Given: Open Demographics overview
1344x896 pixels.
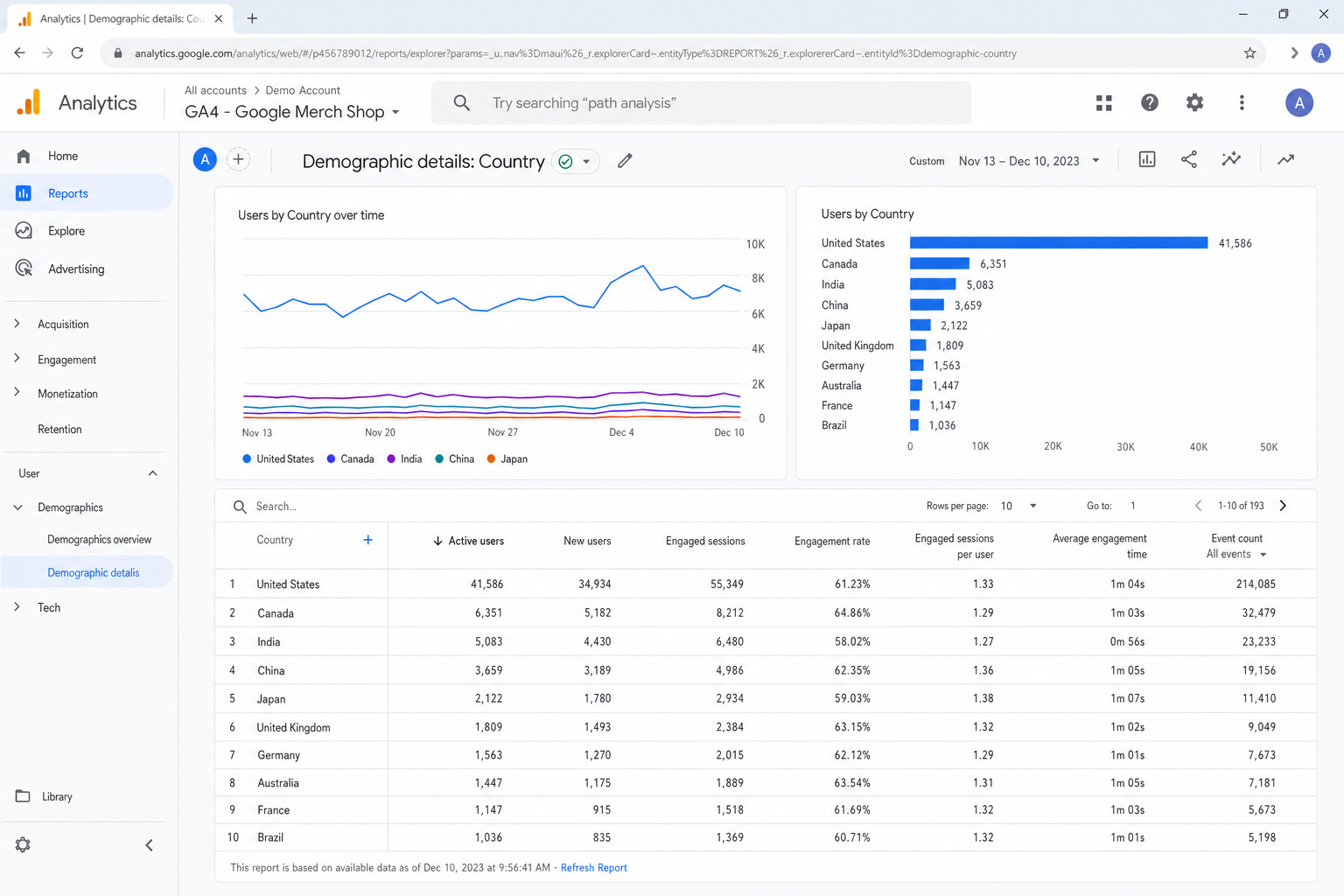Looking at the screenshot, I should [x=99, y=540].
